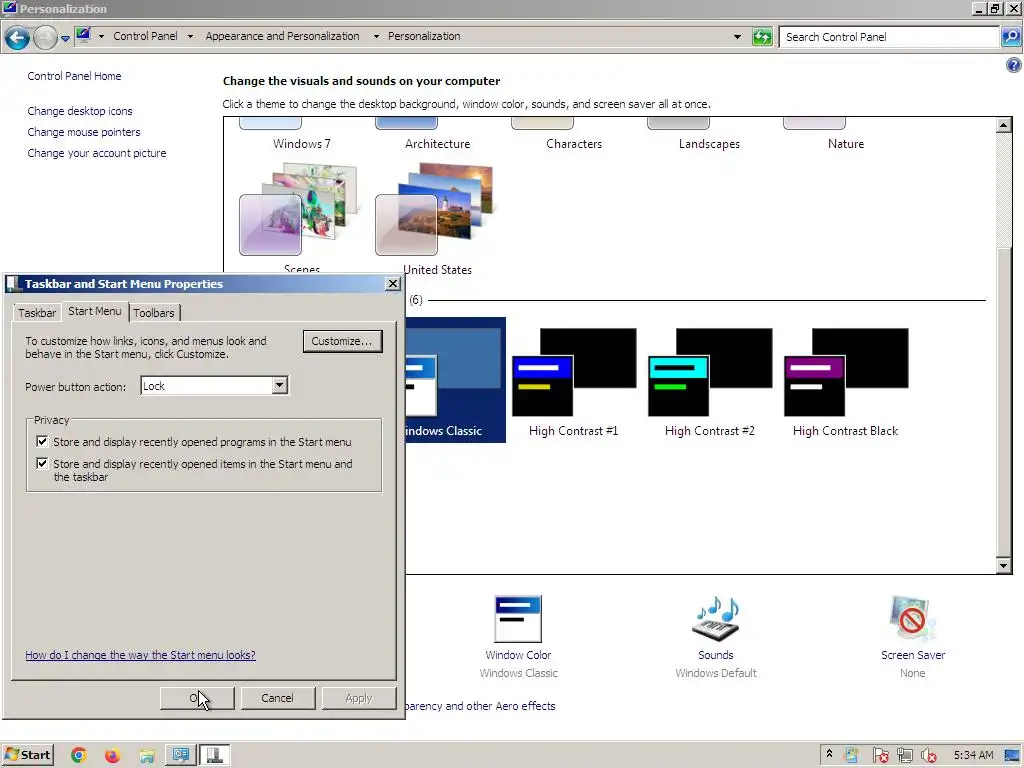Click the green Refresh button

(762, 37)
